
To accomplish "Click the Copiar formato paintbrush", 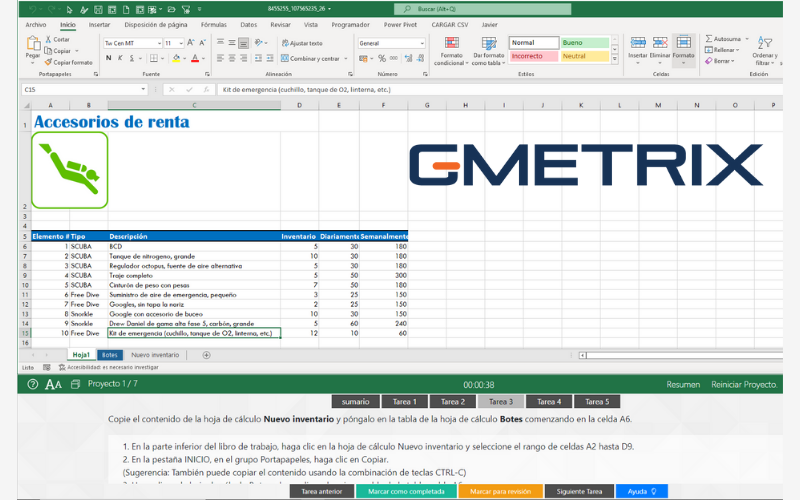I will click(48, 62).
